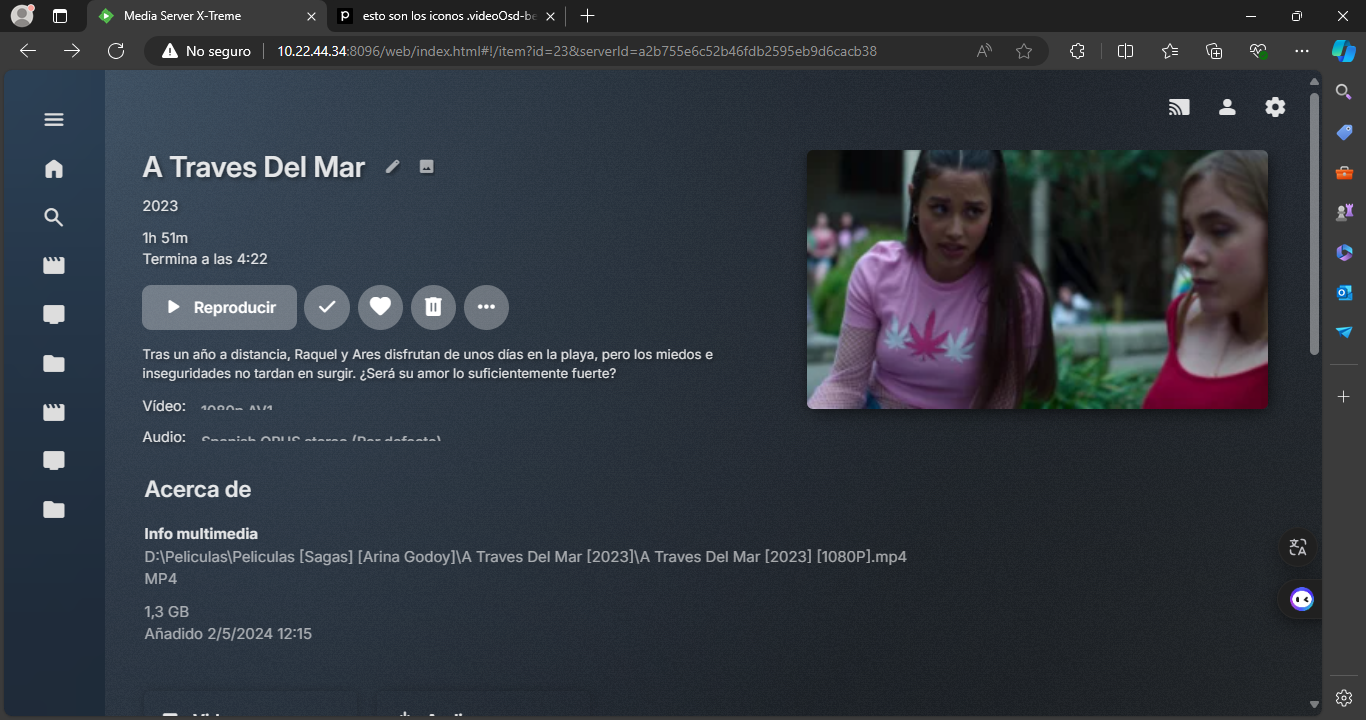Click the movie still thumbnail
Screen dimensions: 1366x720
(x=1037, y=279)
